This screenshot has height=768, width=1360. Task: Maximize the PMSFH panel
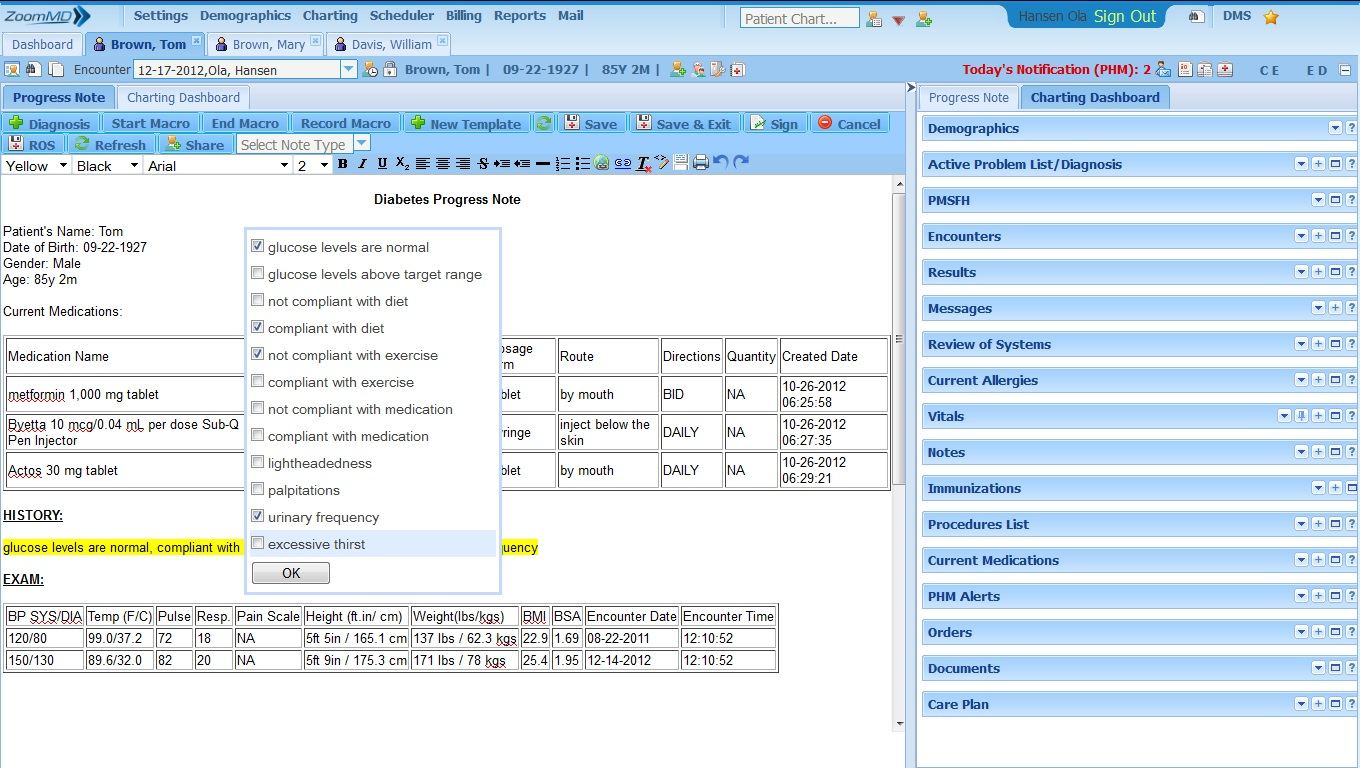click(x=1335, y=200)
